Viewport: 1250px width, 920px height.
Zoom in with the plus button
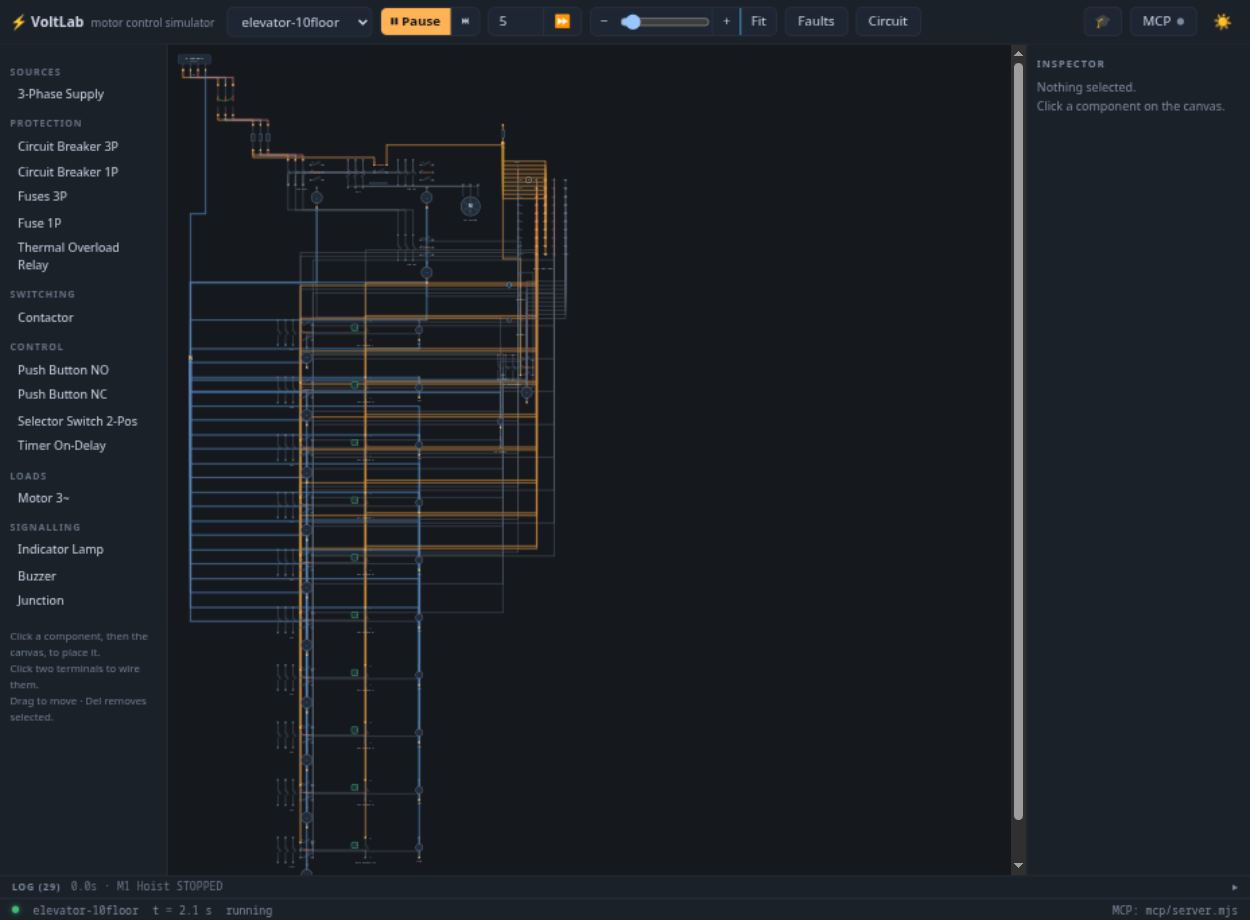(x=727, y=22)
